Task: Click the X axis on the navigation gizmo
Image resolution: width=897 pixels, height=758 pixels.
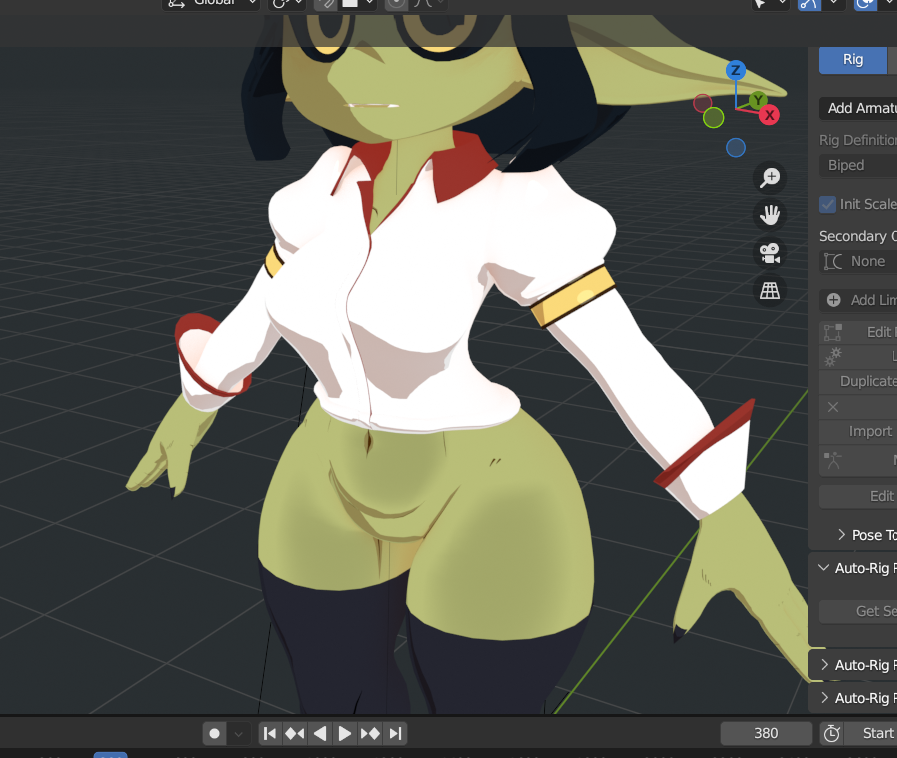Action: (x=769, y=115)
